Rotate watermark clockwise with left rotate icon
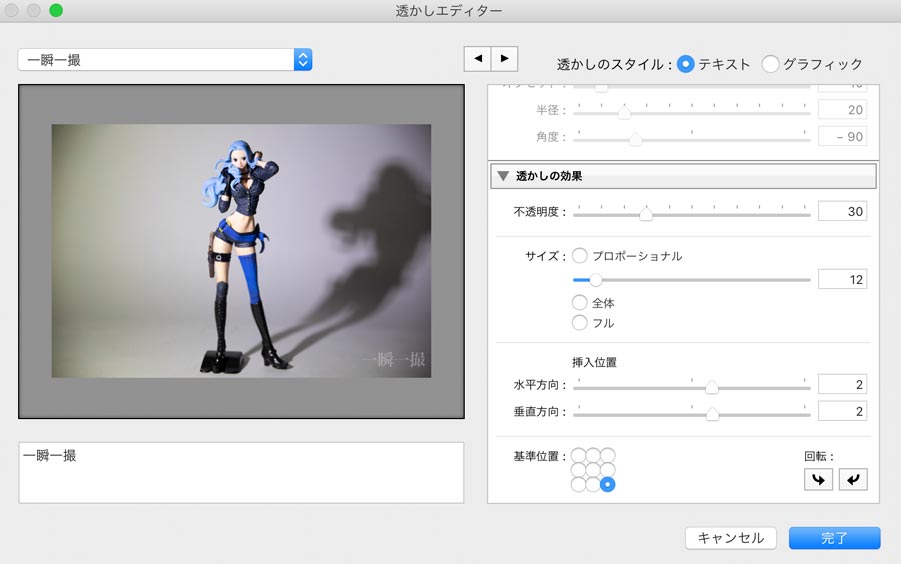Image resolution: width=901 pixels, height=564 pixels. pyautogui.click(x=818, y=480)
